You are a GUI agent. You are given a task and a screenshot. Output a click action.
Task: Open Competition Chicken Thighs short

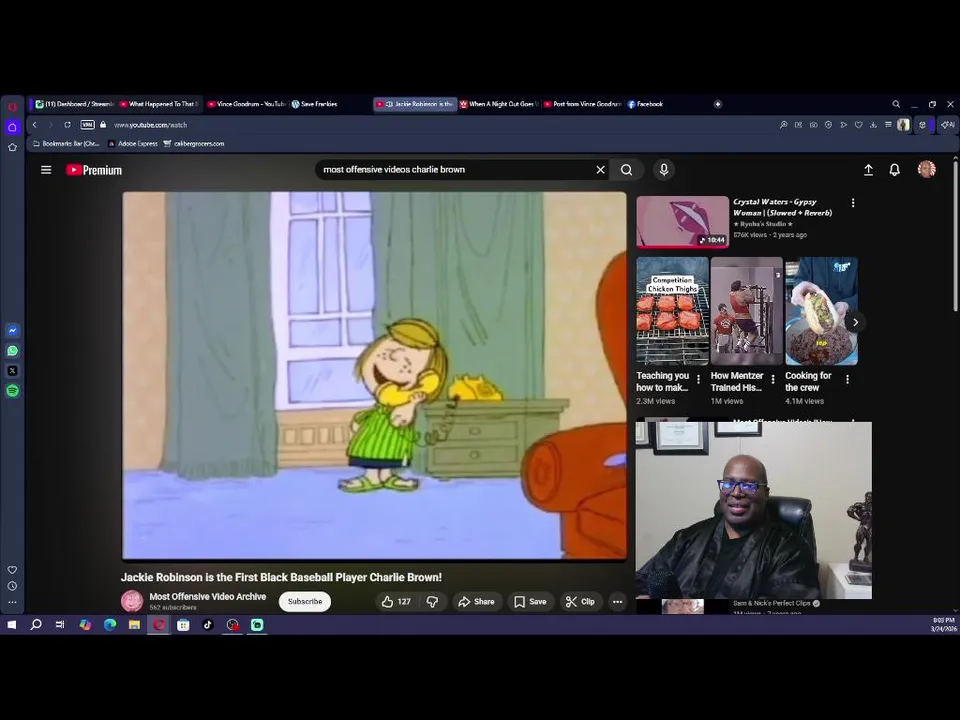[672, 311]
